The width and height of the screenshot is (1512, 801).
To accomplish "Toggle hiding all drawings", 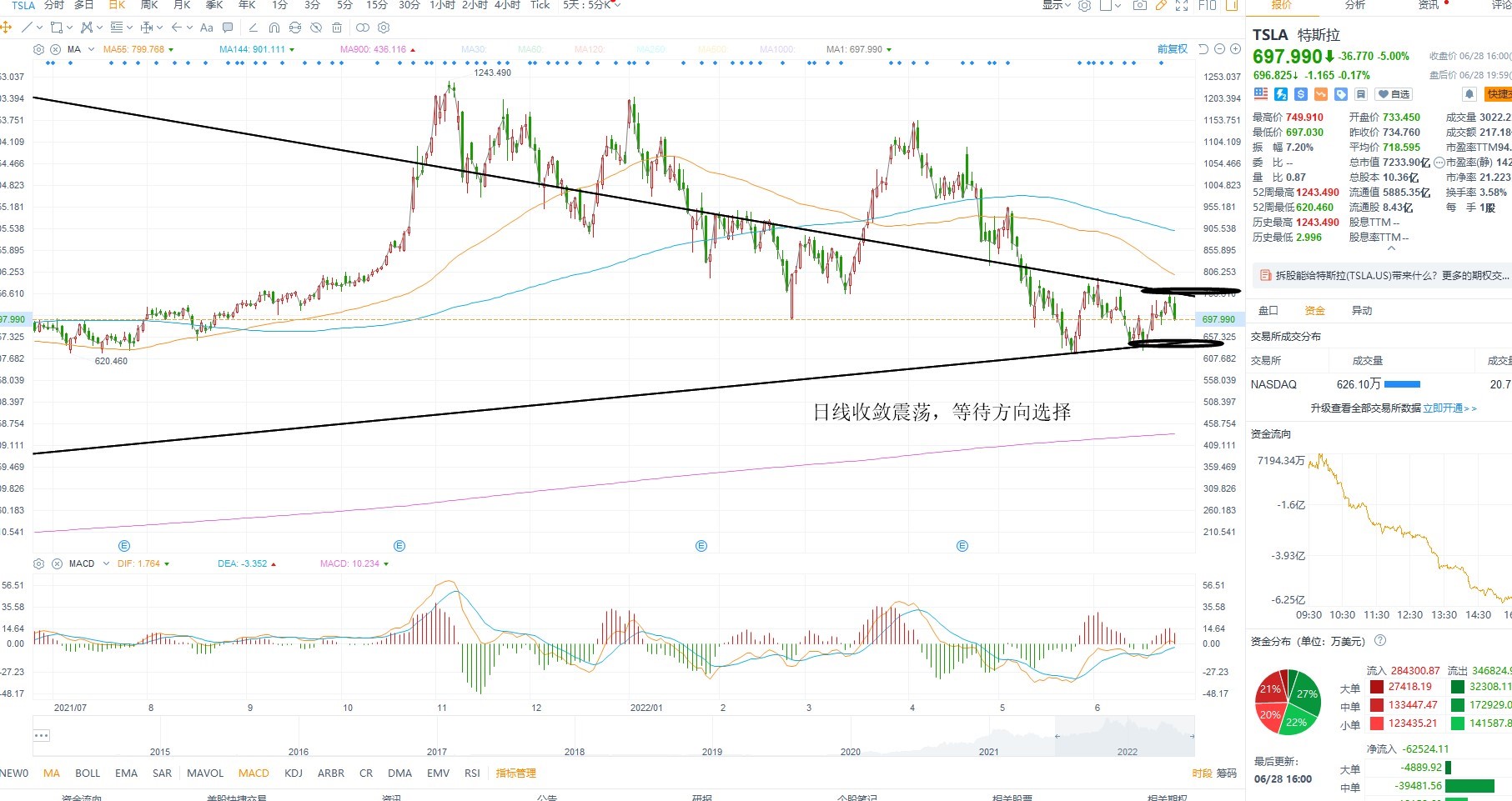I will click(x=316, y=28).
